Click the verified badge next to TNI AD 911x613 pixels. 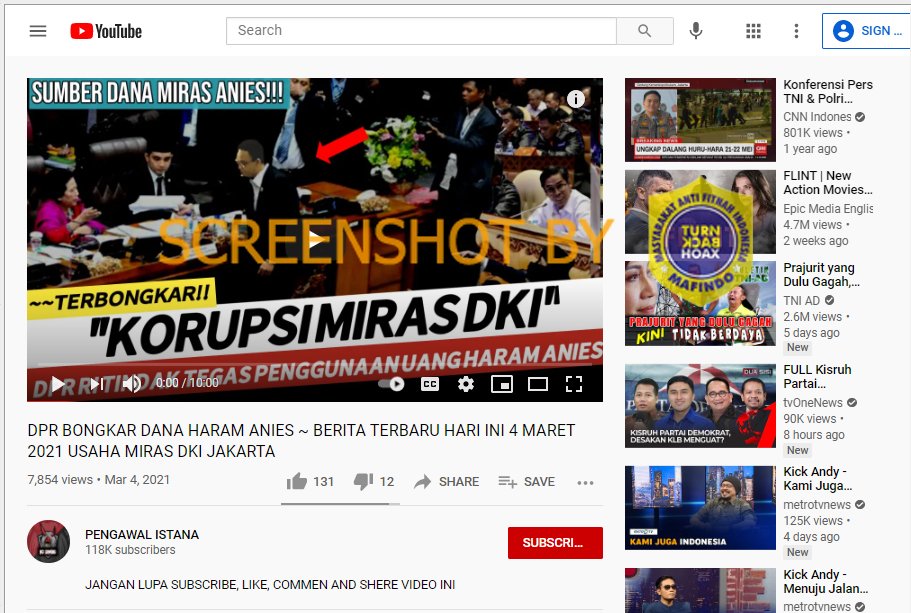(x=830, y=300)
